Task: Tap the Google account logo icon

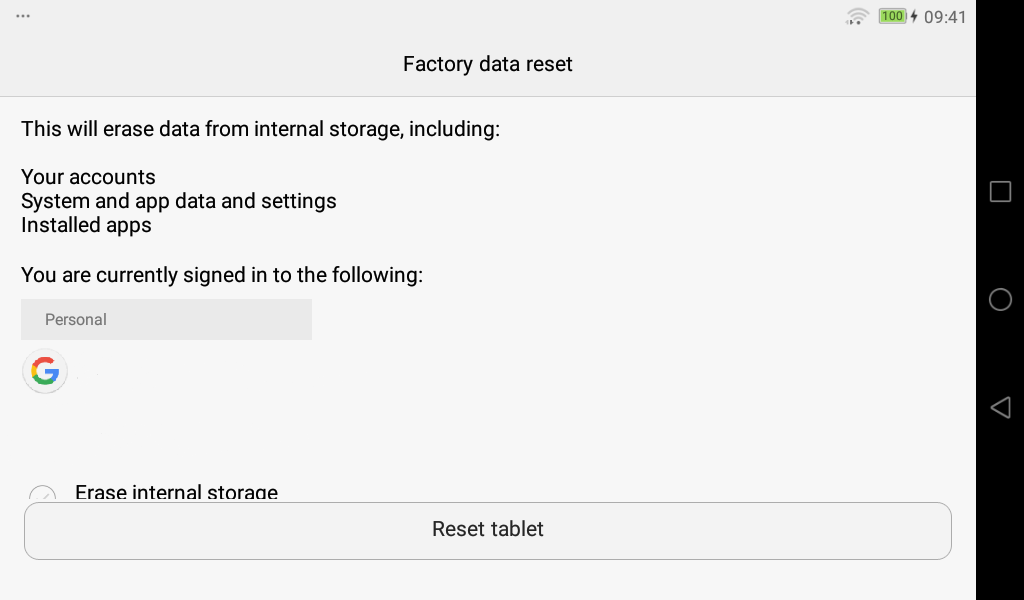Action: [x=44, y=372]
